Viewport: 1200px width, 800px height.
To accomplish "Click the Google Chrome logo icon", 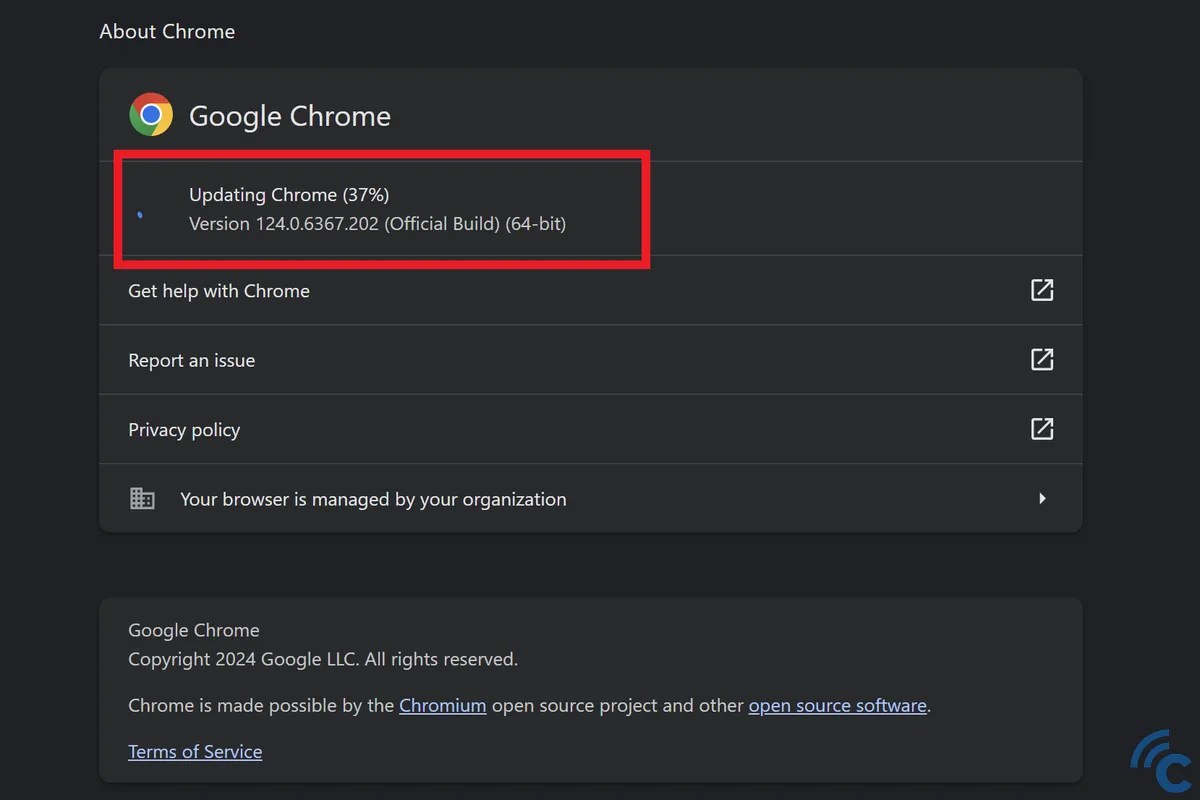I will (151, 115).
